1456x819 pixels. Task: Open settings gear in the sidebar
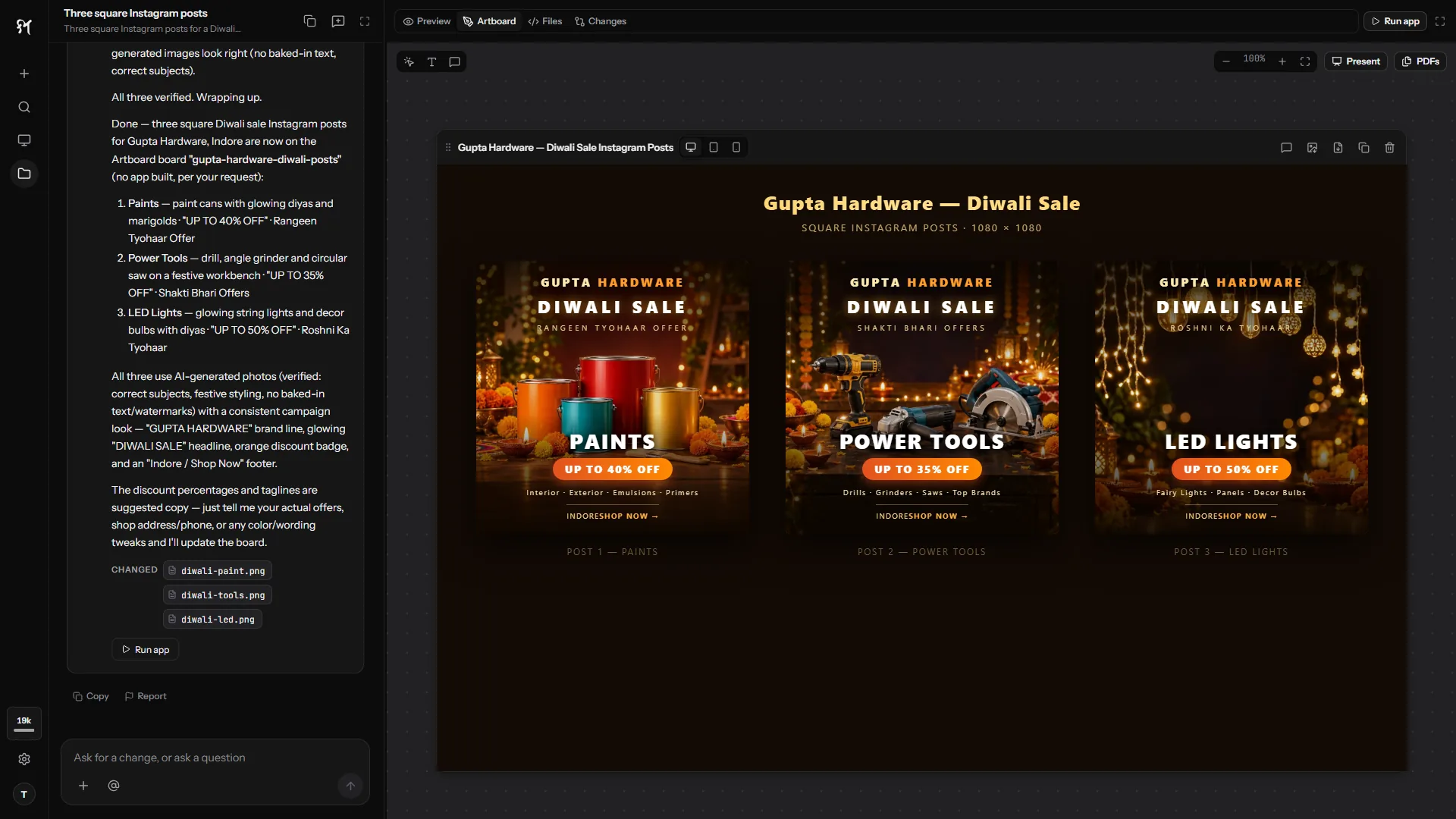[x=24, y=759]
